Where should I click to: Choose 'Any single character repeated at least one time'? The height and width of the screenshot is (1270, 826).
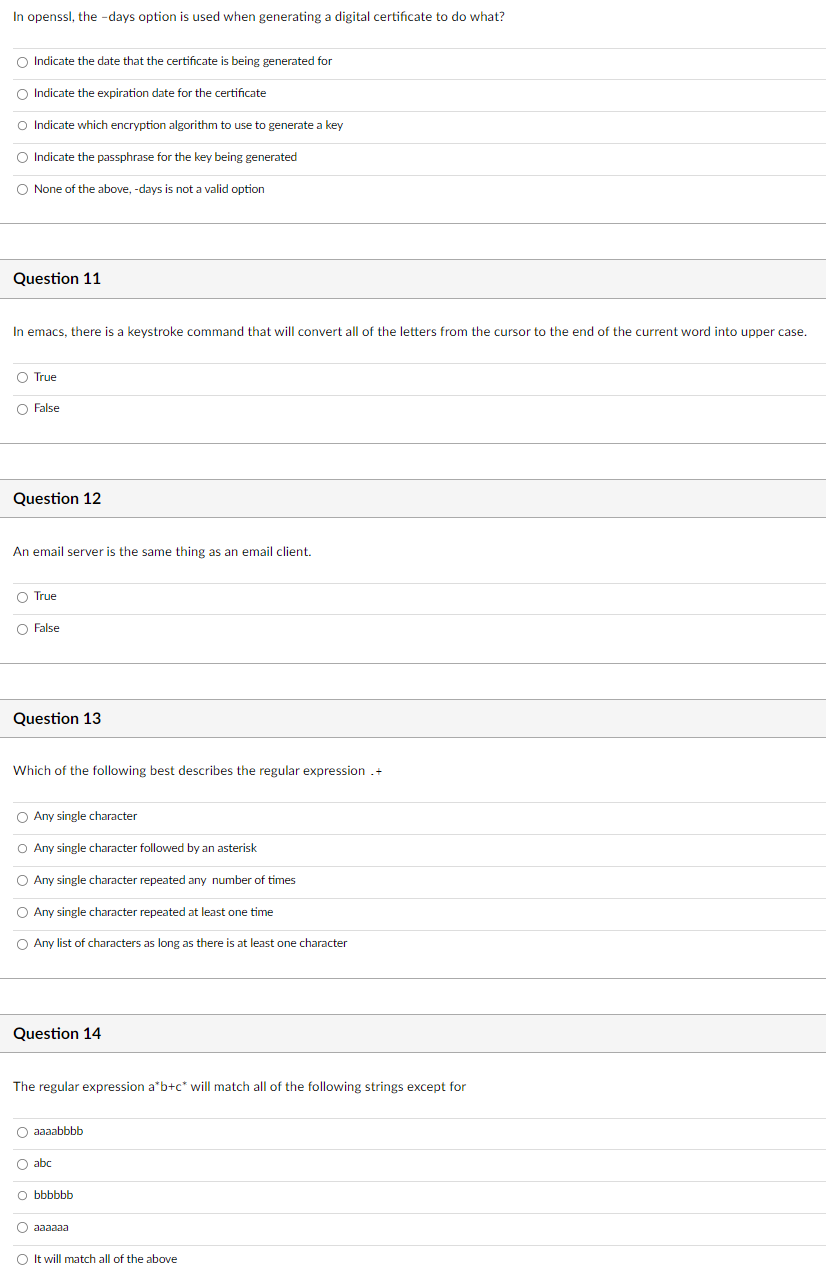click(x=22, y=912)
